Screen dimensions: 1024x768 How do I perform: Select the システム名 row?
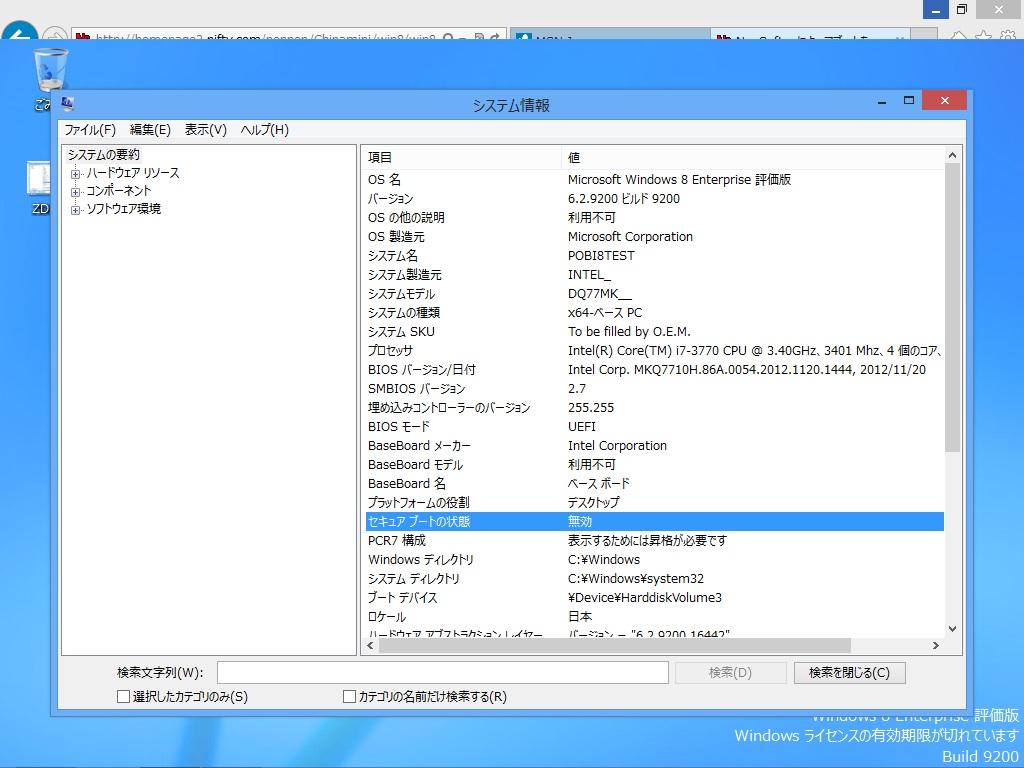click(653, 255)
